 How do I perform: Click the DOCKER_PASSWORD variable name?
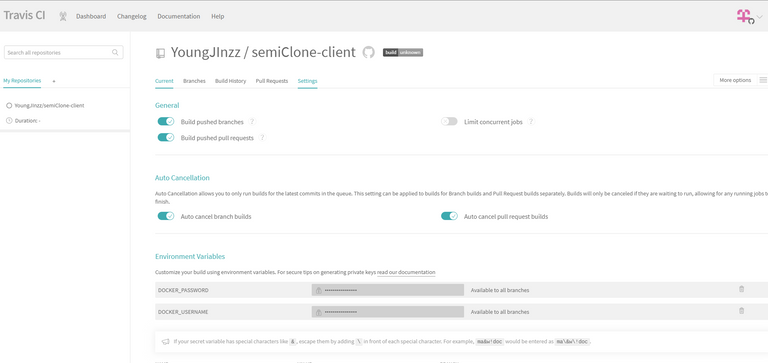pyautogui.click(x=183, y=290)
